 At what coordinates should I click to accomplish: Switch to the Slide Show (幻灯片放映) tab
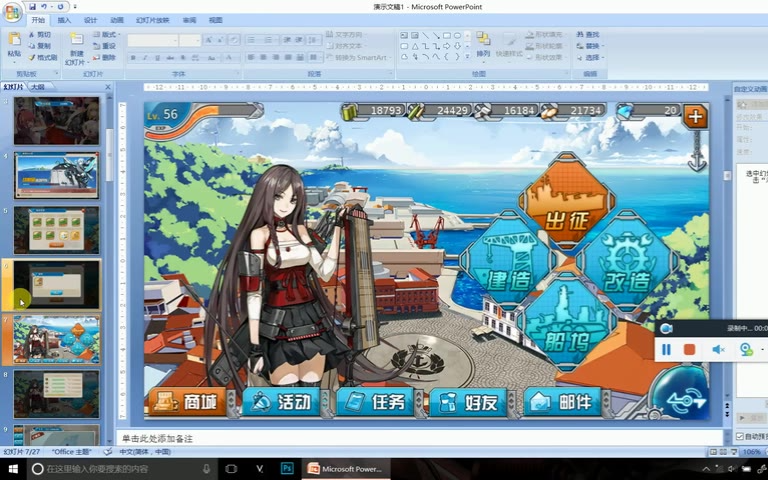[153, 20]
